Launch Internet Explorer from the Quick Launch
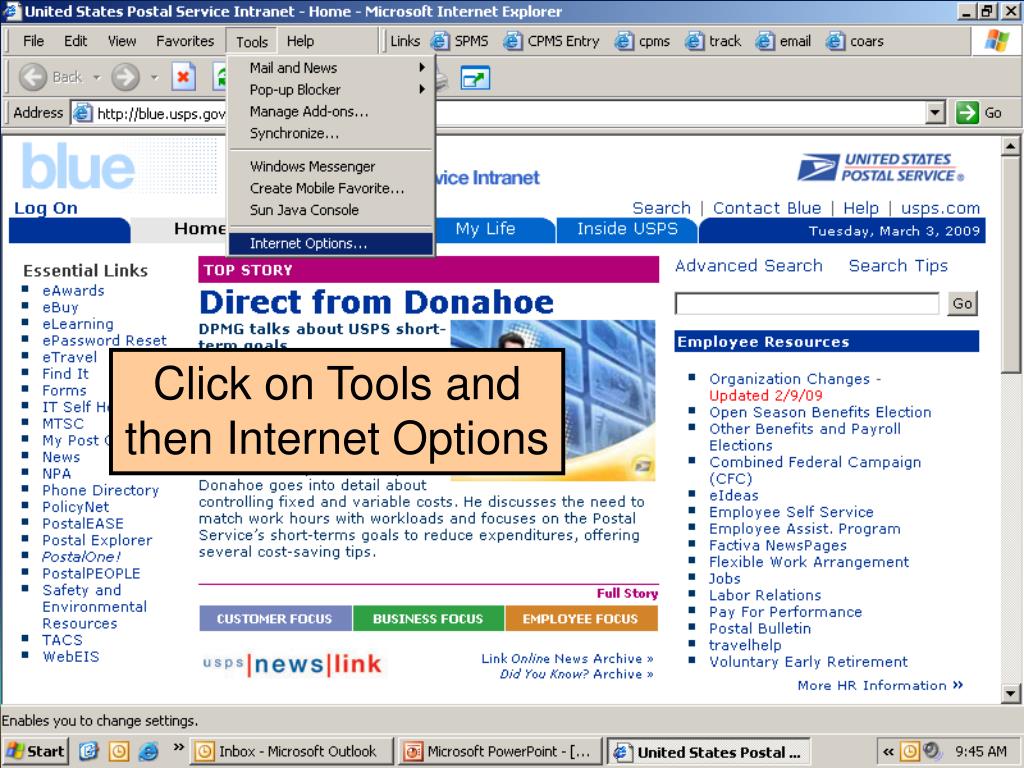 pos(148,751)
